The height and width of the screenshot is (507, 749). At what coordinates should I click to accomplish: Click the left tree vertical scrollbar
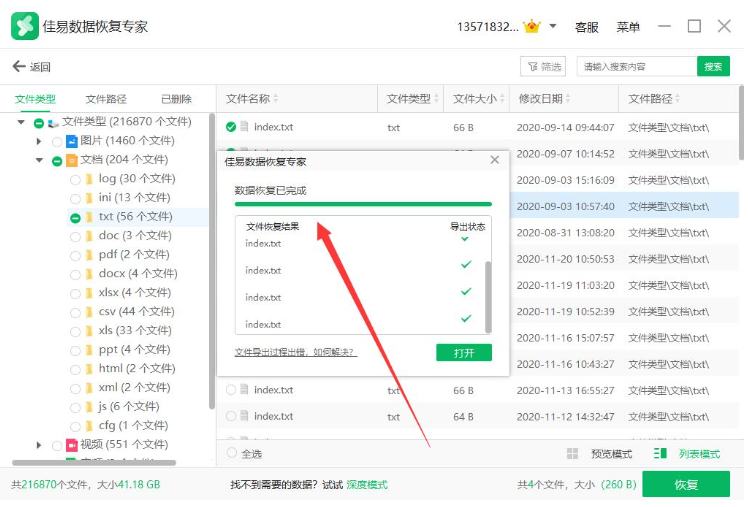212,261
